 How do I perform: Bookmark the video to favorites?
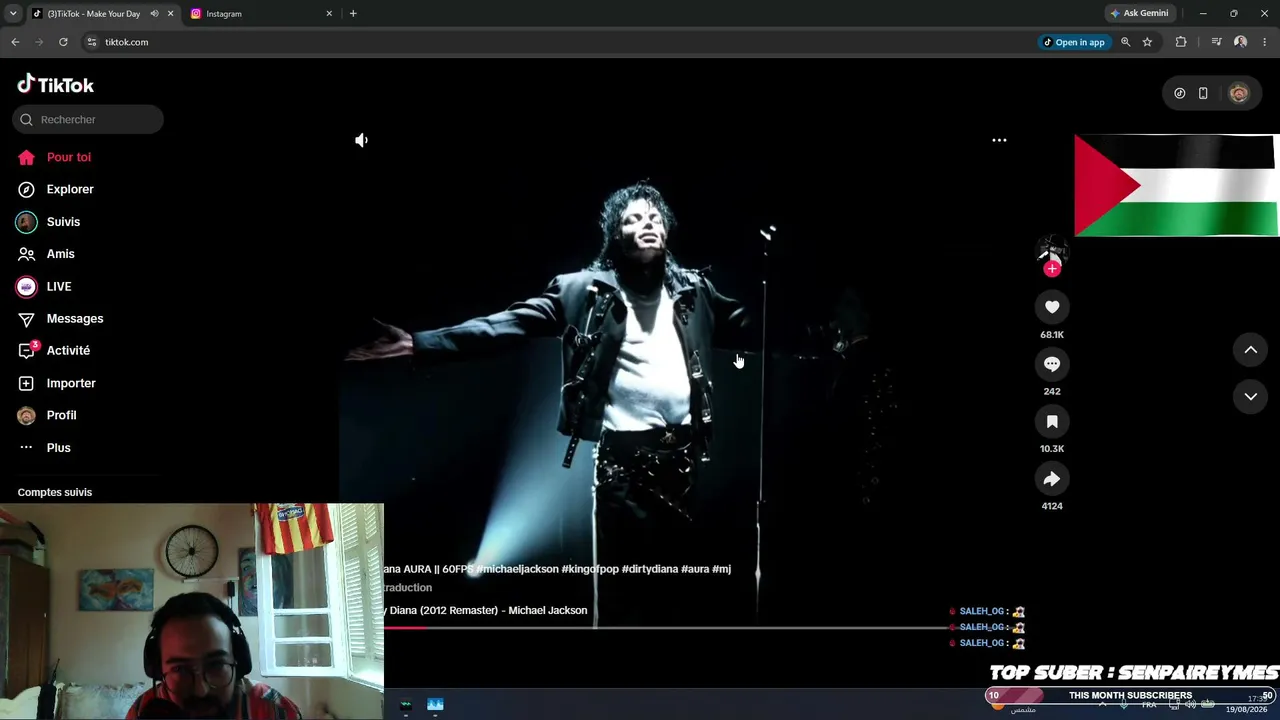pos(1052,422)
